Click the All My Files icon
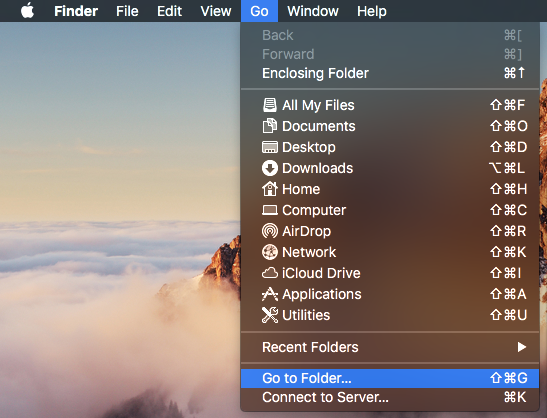Screen dimensions: 547x418 coord(270,105)
